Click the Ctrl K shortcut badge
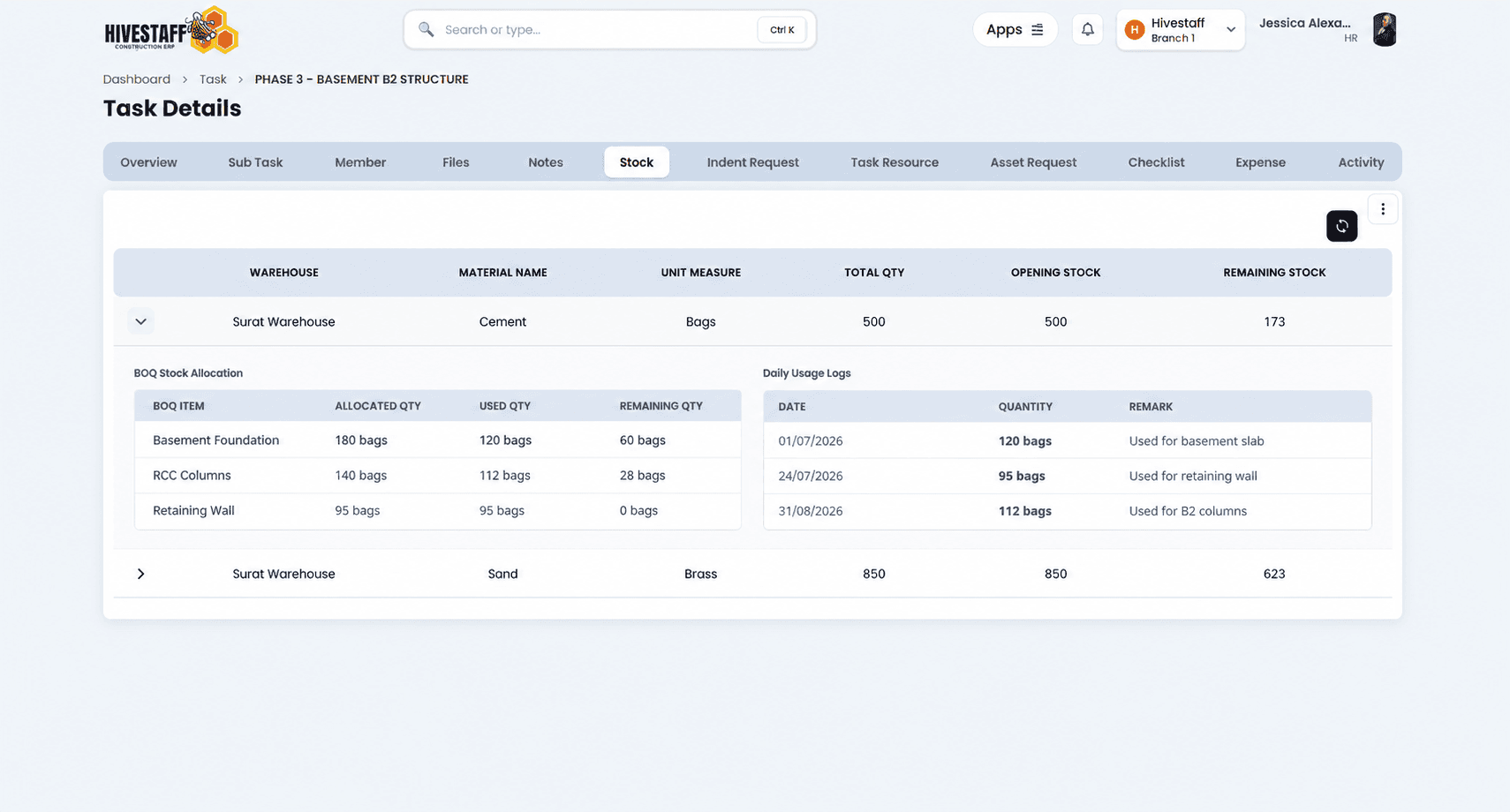The height and width of the screenshot is (812, 1510). coord(781,29)
